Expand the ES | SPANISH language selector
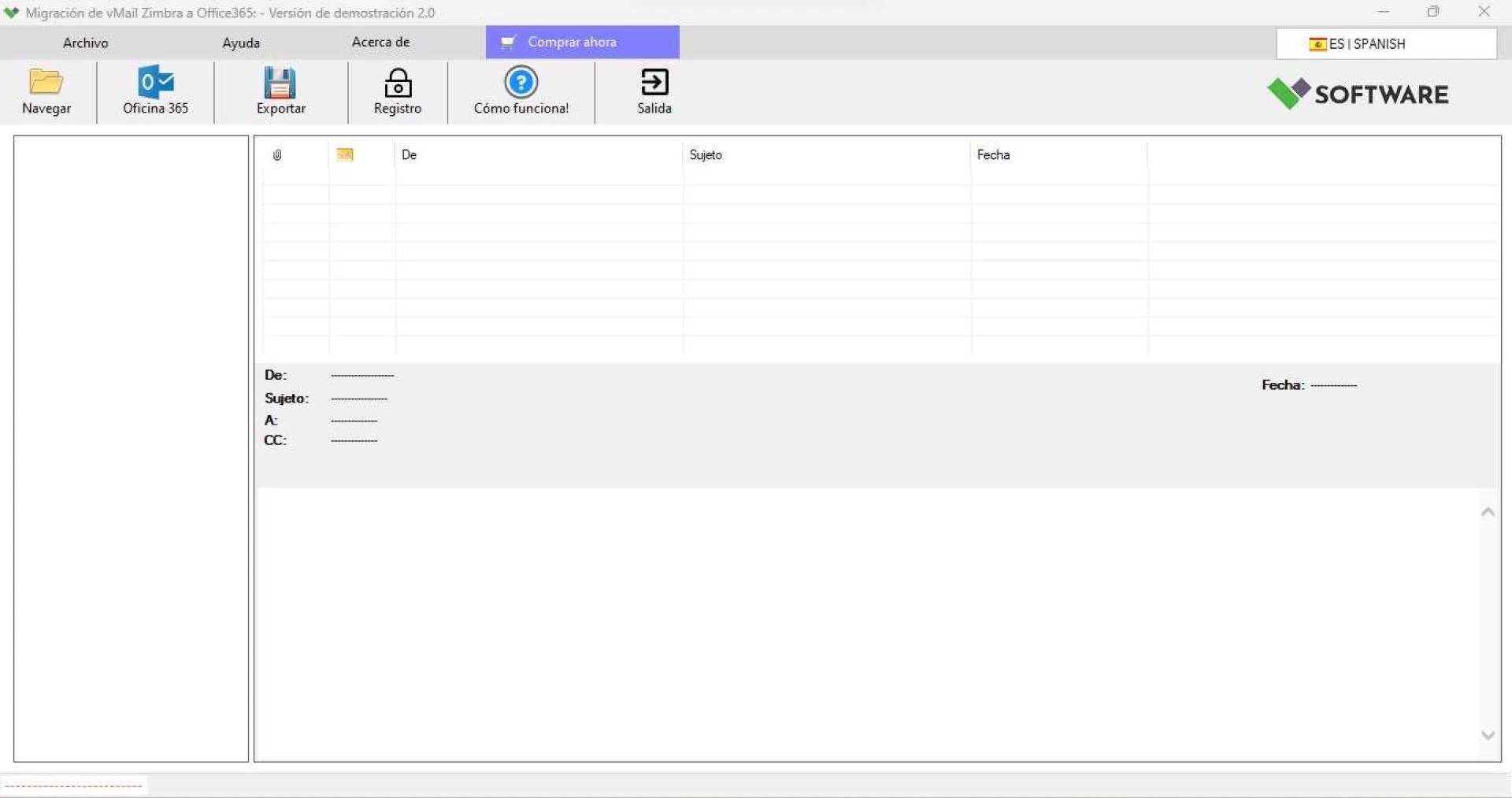 pyautogui.click(x=1386, y=44)
